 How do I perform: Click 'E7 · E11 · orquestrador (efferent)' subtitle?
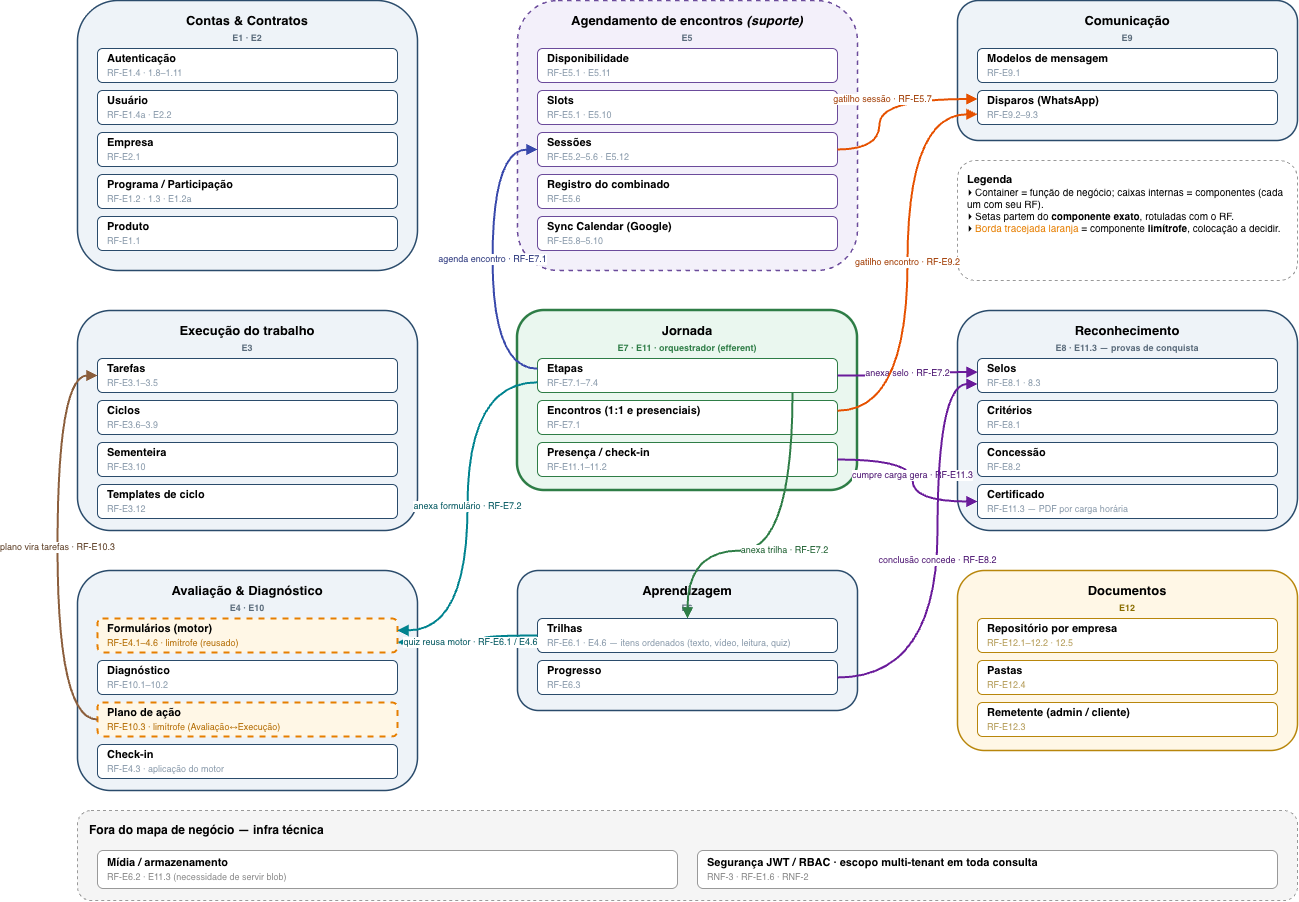687,348
